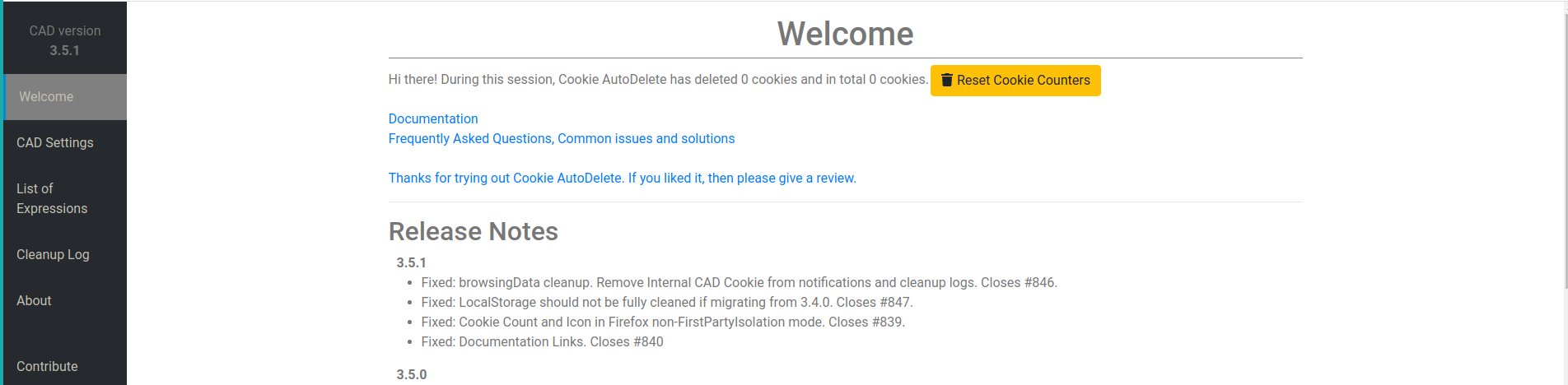
Task: Click the Frequently Asked Questions link
Action: tap(562, 139)
